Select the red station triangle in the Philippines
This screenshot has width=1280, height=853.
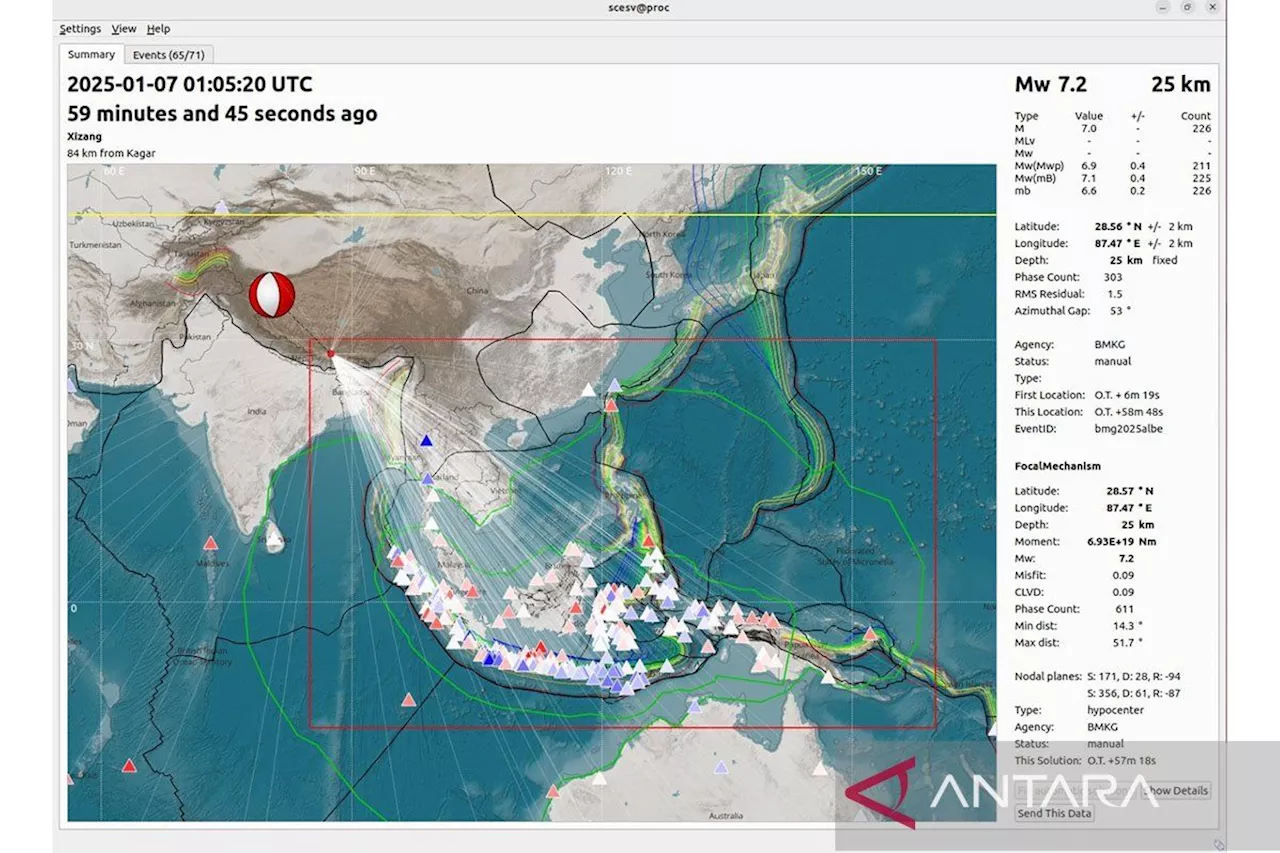coord(649,541)
